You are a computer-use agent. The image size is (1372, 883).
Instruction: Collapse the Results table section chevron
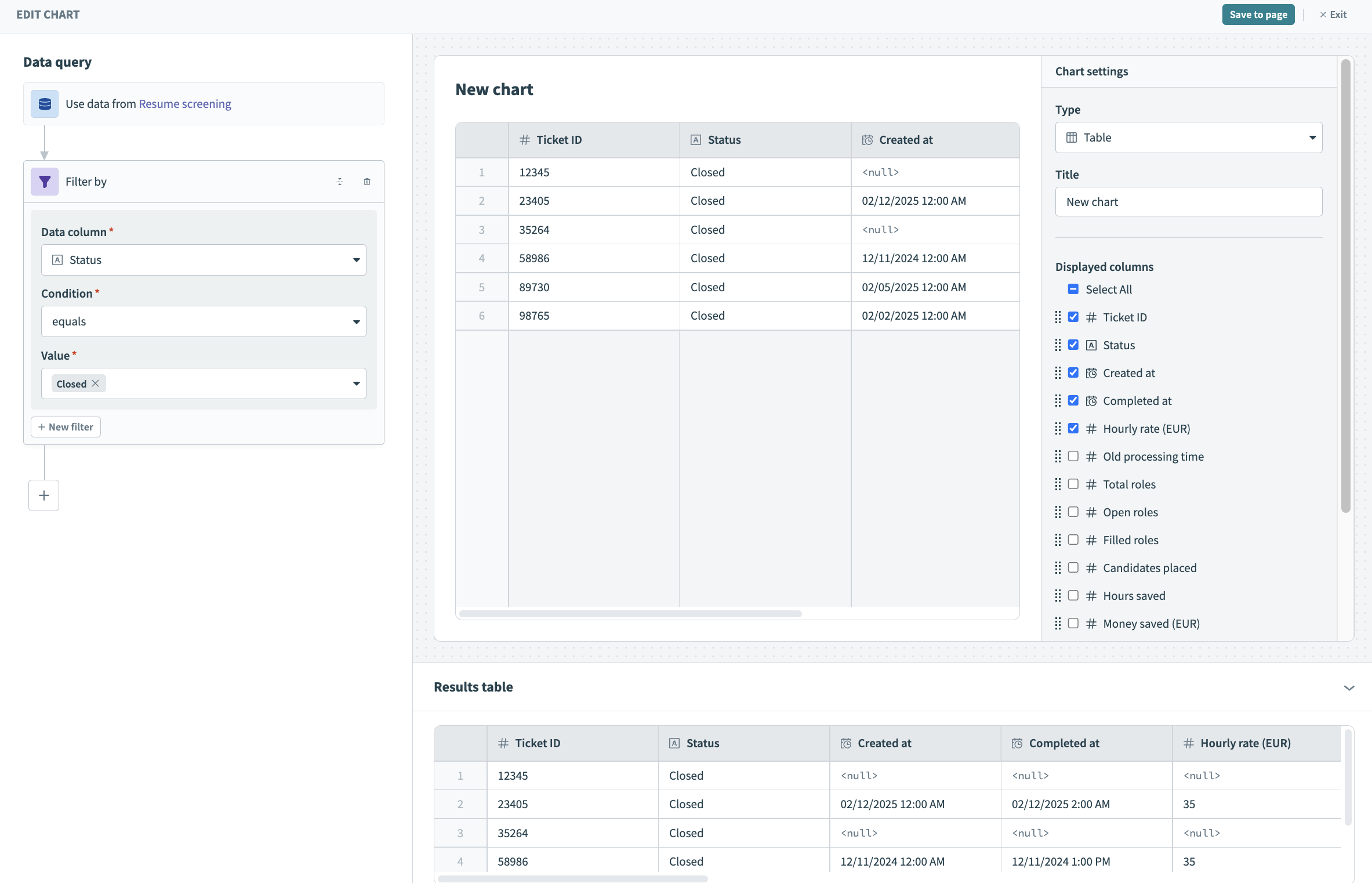click(x=1349, y=687)
